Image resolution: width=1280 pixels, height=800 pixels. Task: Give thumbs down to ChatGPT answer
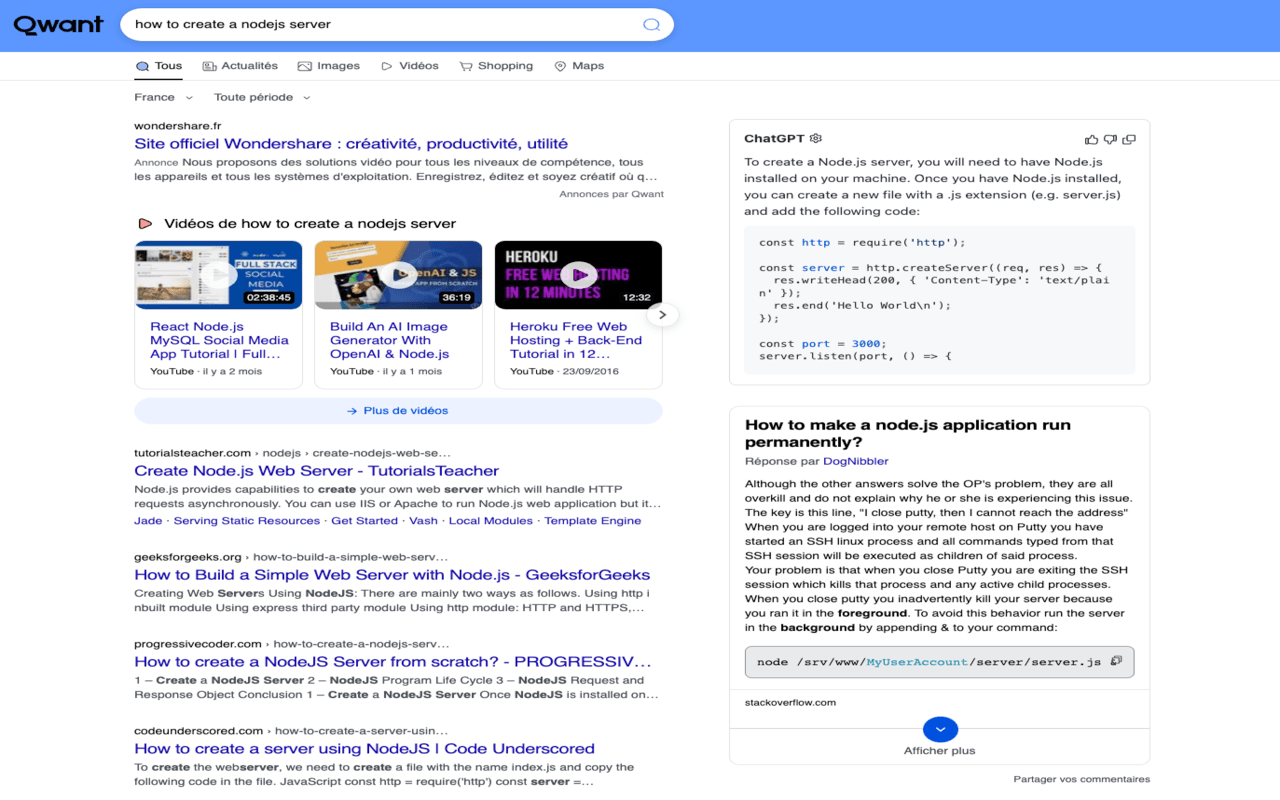[1110, 140]
